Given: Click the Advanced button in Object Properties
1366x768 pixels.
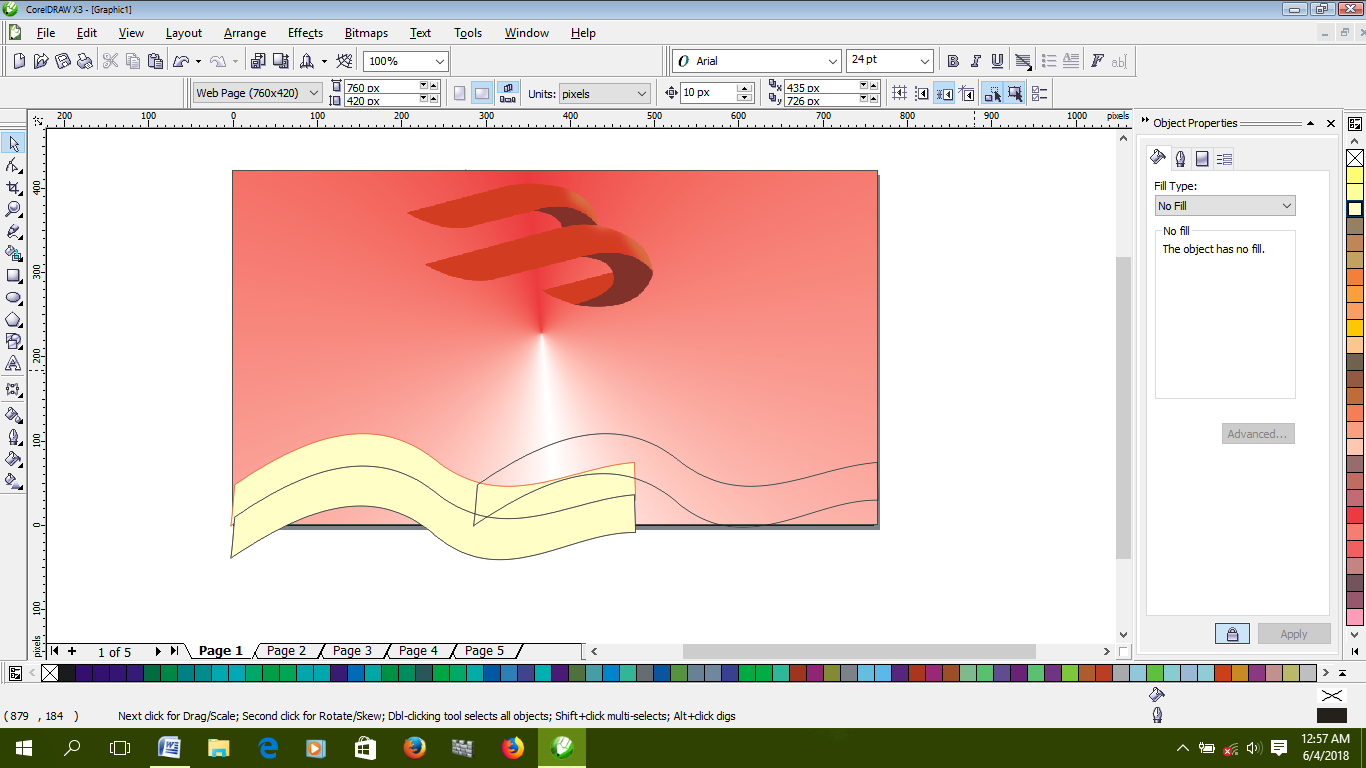Looking at the screenshot, I should [x=1258, y=433].
